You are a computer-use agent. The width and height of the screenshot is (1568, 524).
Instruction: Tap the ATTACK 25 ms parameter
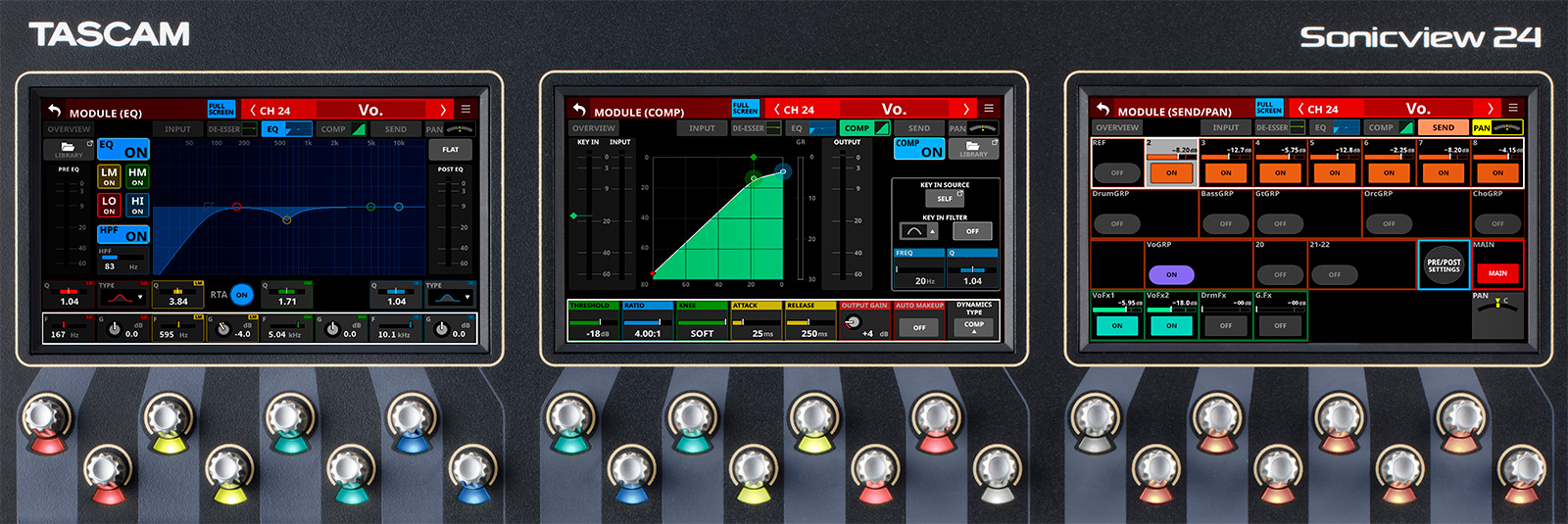757,321
